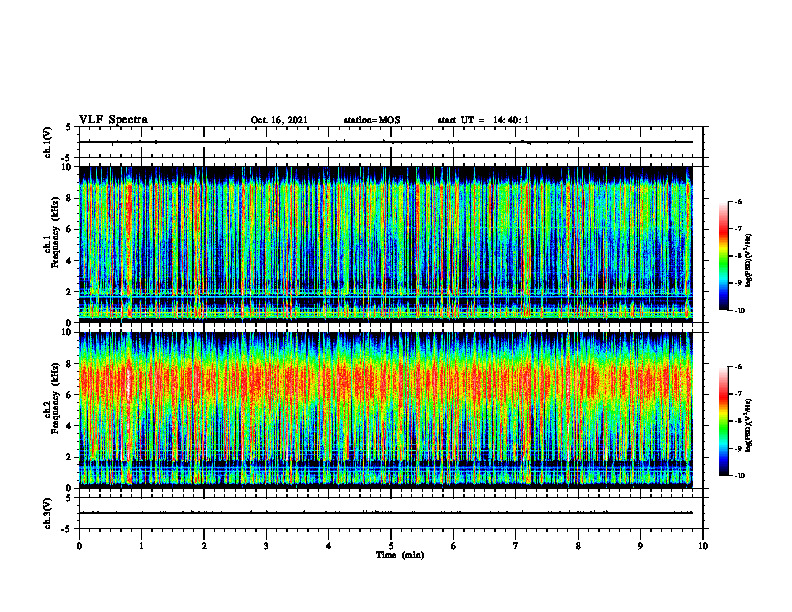792x612 pixels.
Task: Click the "Time (min)" x-axis title
Action: tap(400, 555)
